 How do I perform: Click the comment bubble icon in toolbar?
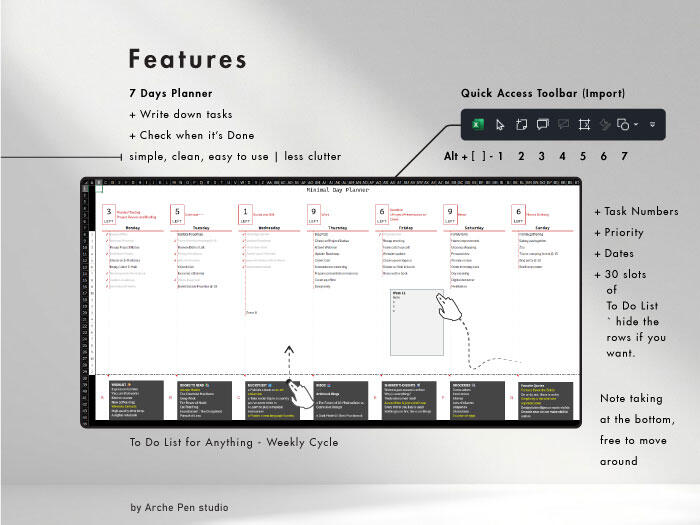[x=542, y=125]
